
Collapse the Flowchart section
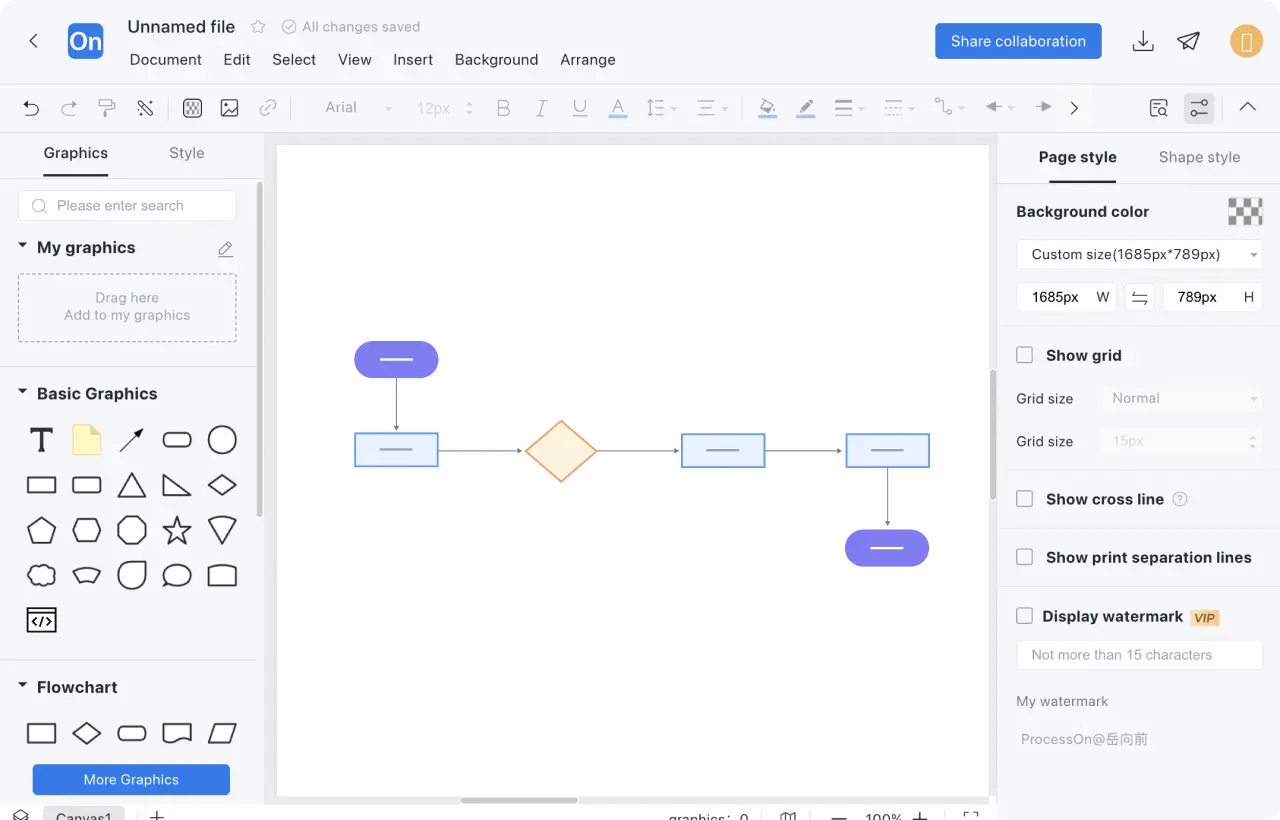[23, 687]
